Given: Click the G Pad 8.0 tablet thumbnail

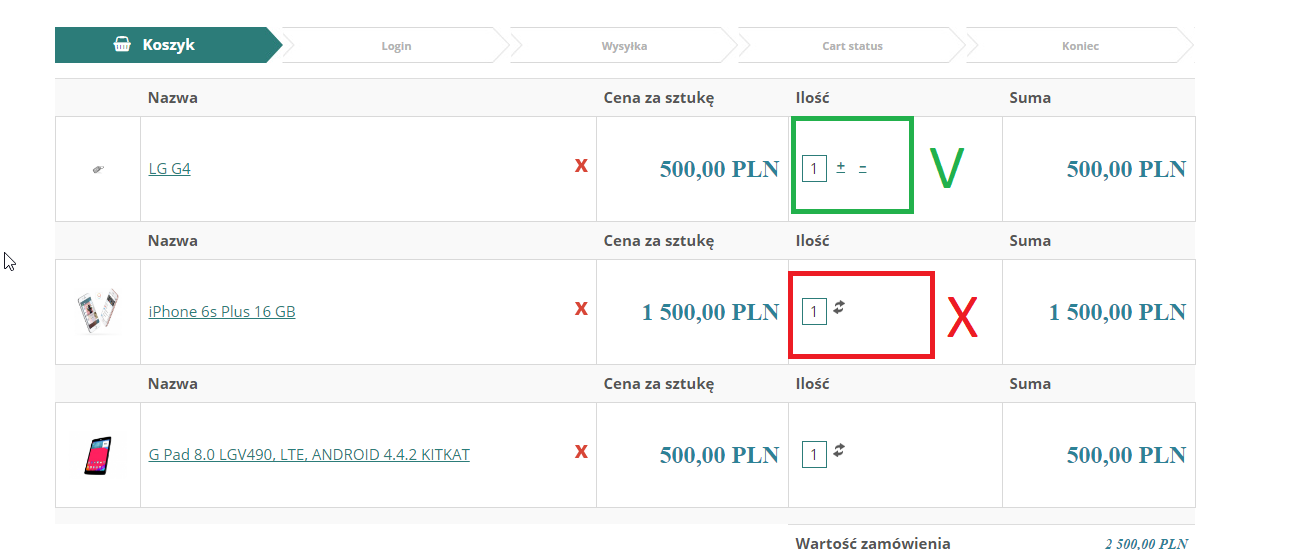Looking at the screenshot, I should (x=98, y=455).
